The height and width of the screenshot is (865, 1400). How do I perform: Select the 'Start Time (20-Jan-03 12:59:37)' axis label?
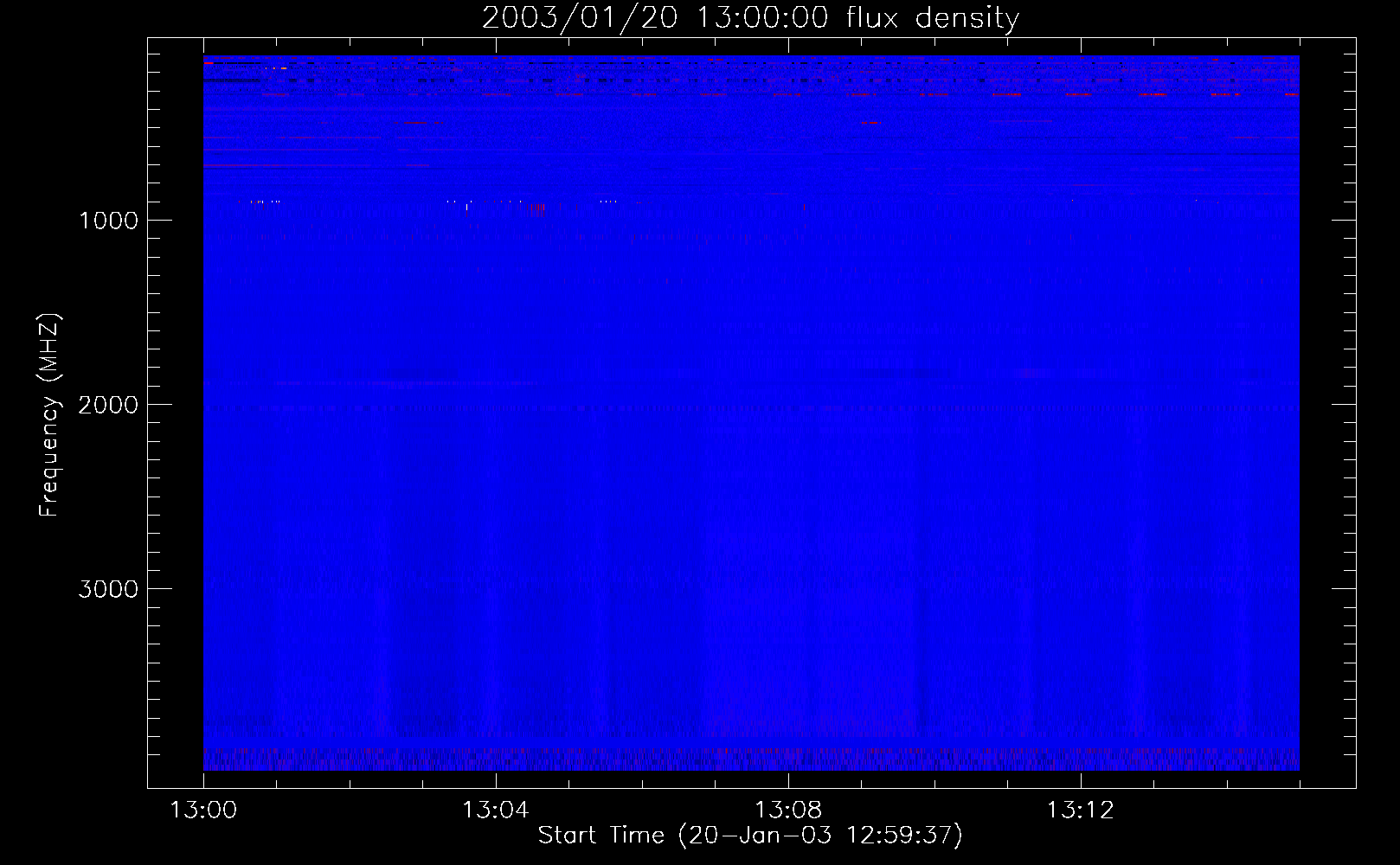pyautogui.click(x=750, y=836)
